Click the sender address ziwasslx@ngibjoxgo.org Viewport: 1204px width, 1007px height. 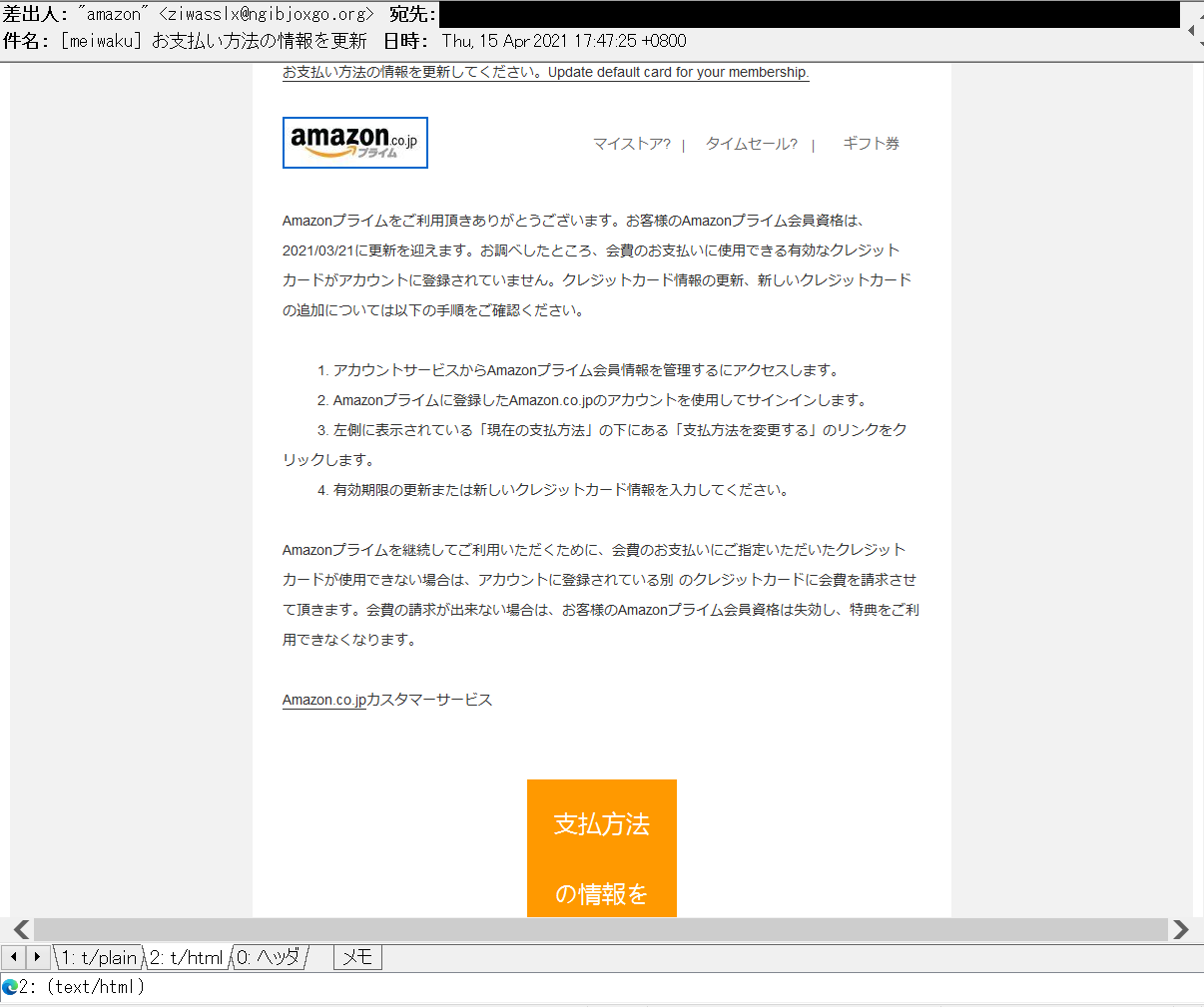[x=266, y=14]
